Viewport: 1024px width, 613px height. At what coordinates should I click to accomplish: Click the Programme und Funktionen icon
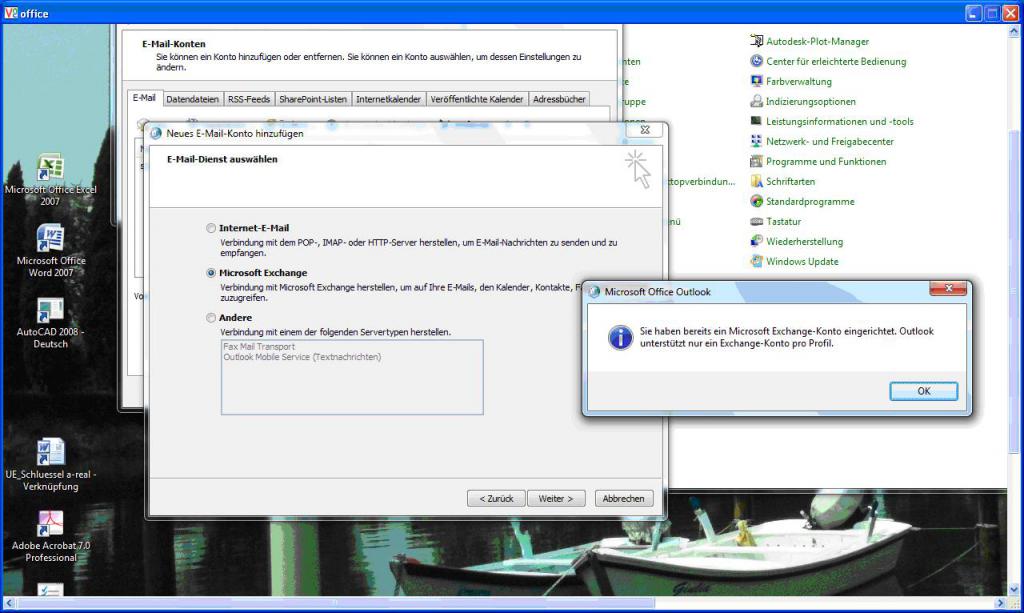click(x=756, y=161)
